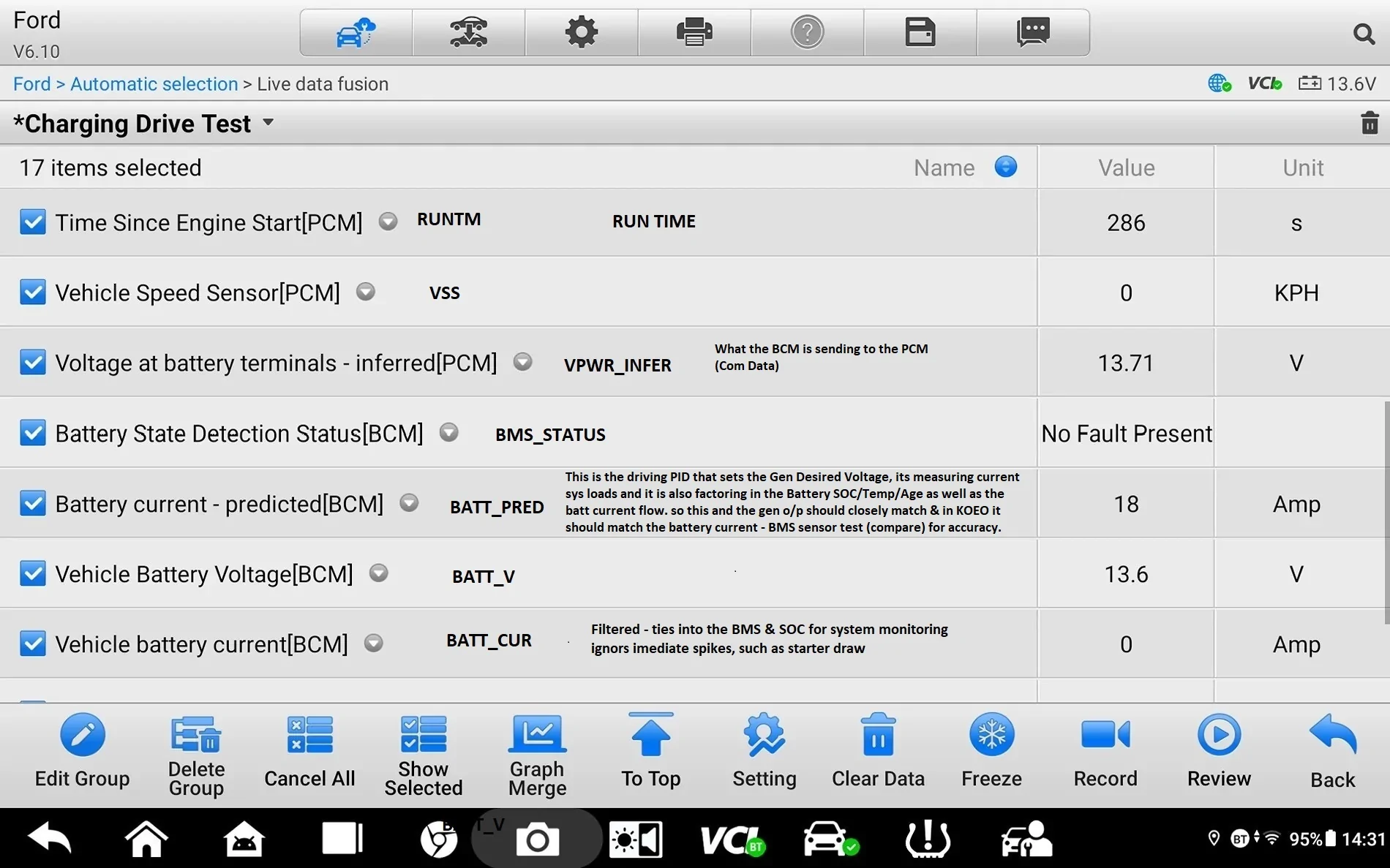Expand options for Battery current - predicted
Image resolution: width=1390 pixels, height=868 pixels.
409,503
